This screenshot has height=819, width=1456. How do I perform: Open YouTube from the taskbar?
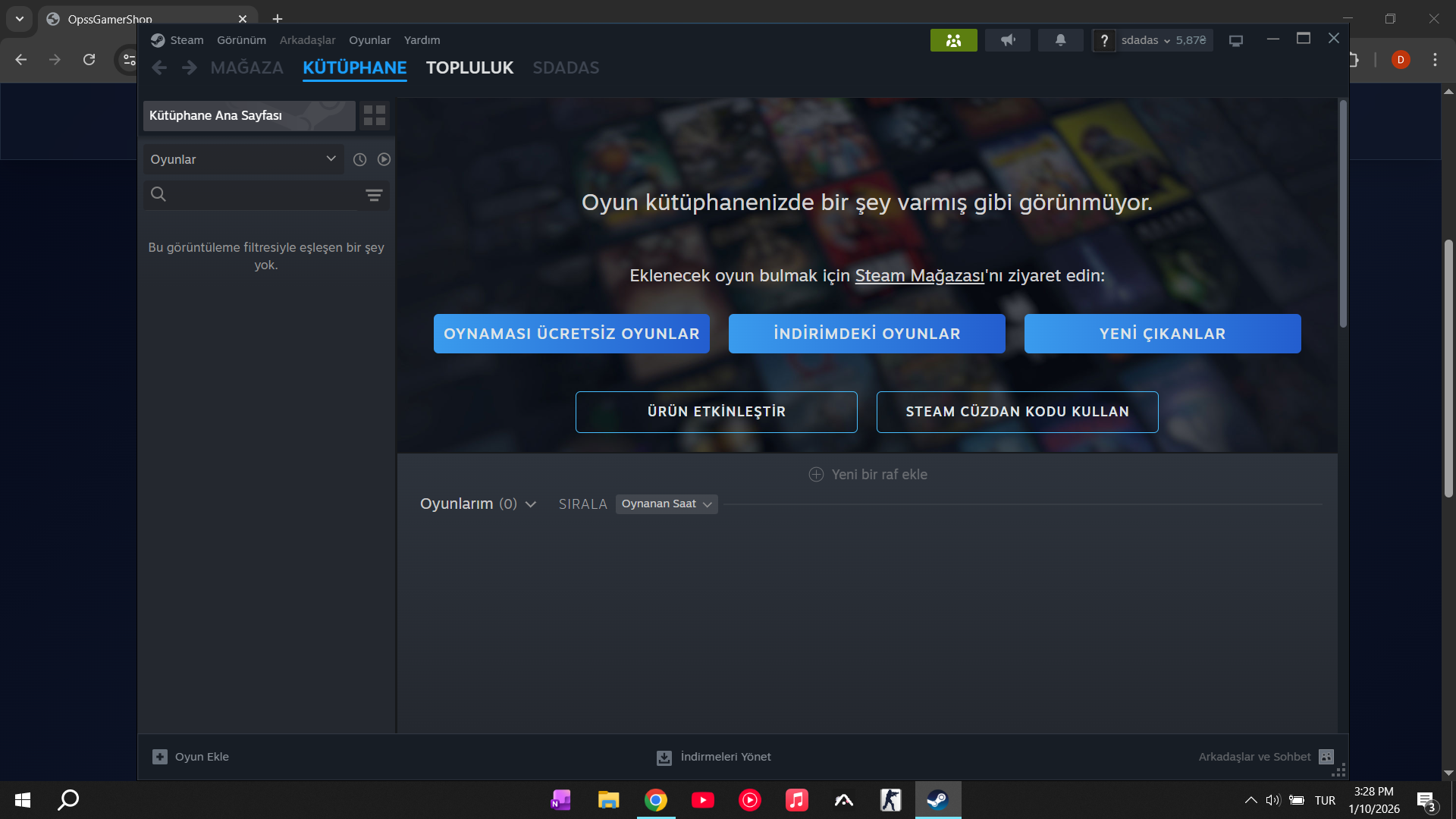coord(703,800)
